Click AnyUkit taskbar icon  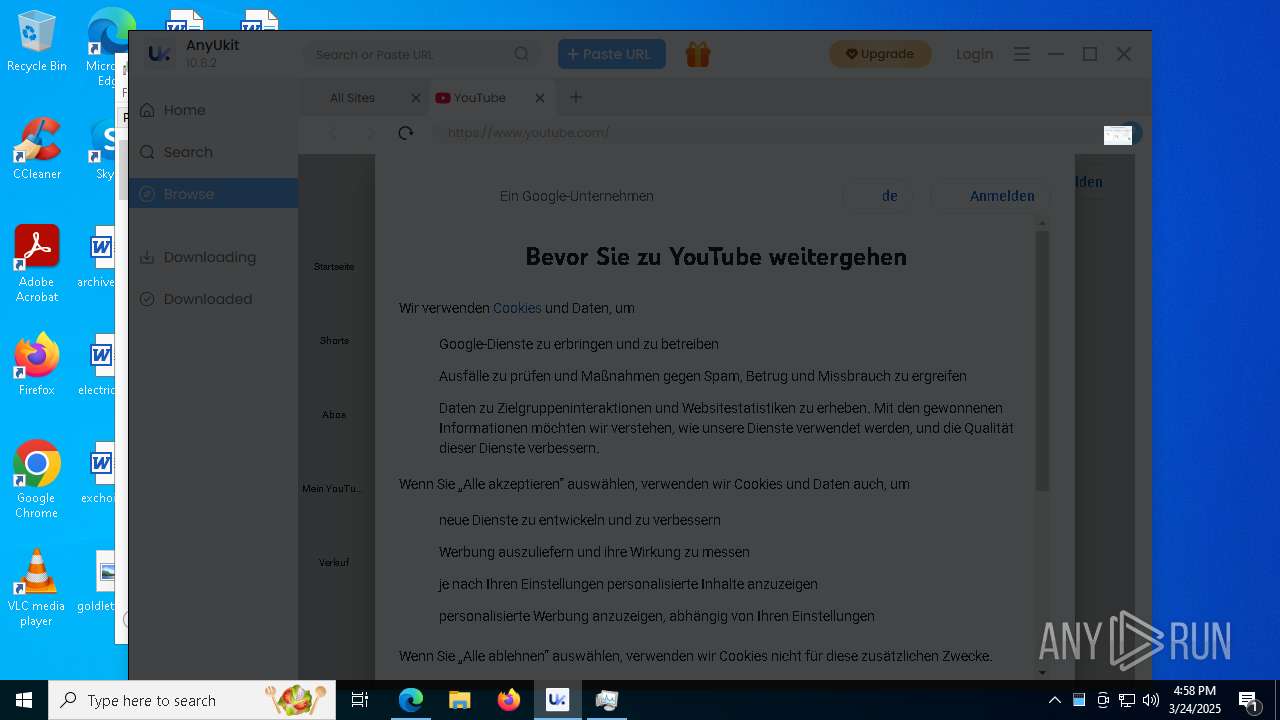pyautogui.click(x=557, y=700)
